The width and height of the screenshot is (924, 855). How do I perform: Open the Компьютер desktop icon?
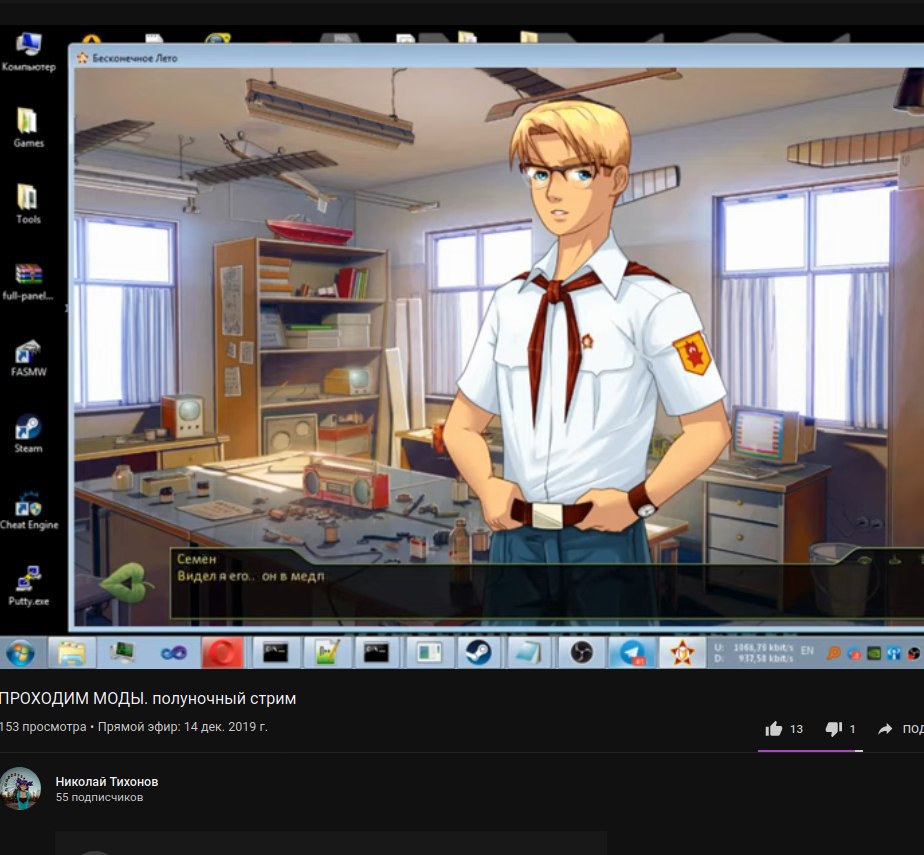[x=28, y=52]
